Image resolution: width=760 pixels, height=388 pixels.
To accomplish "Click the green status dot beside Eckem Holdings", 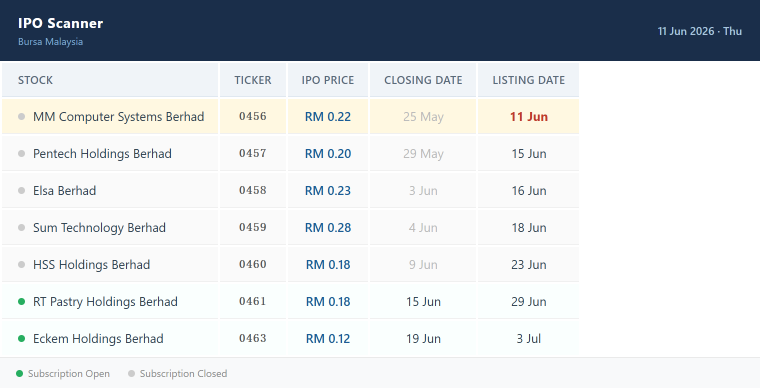I will (x=21, y=338).
